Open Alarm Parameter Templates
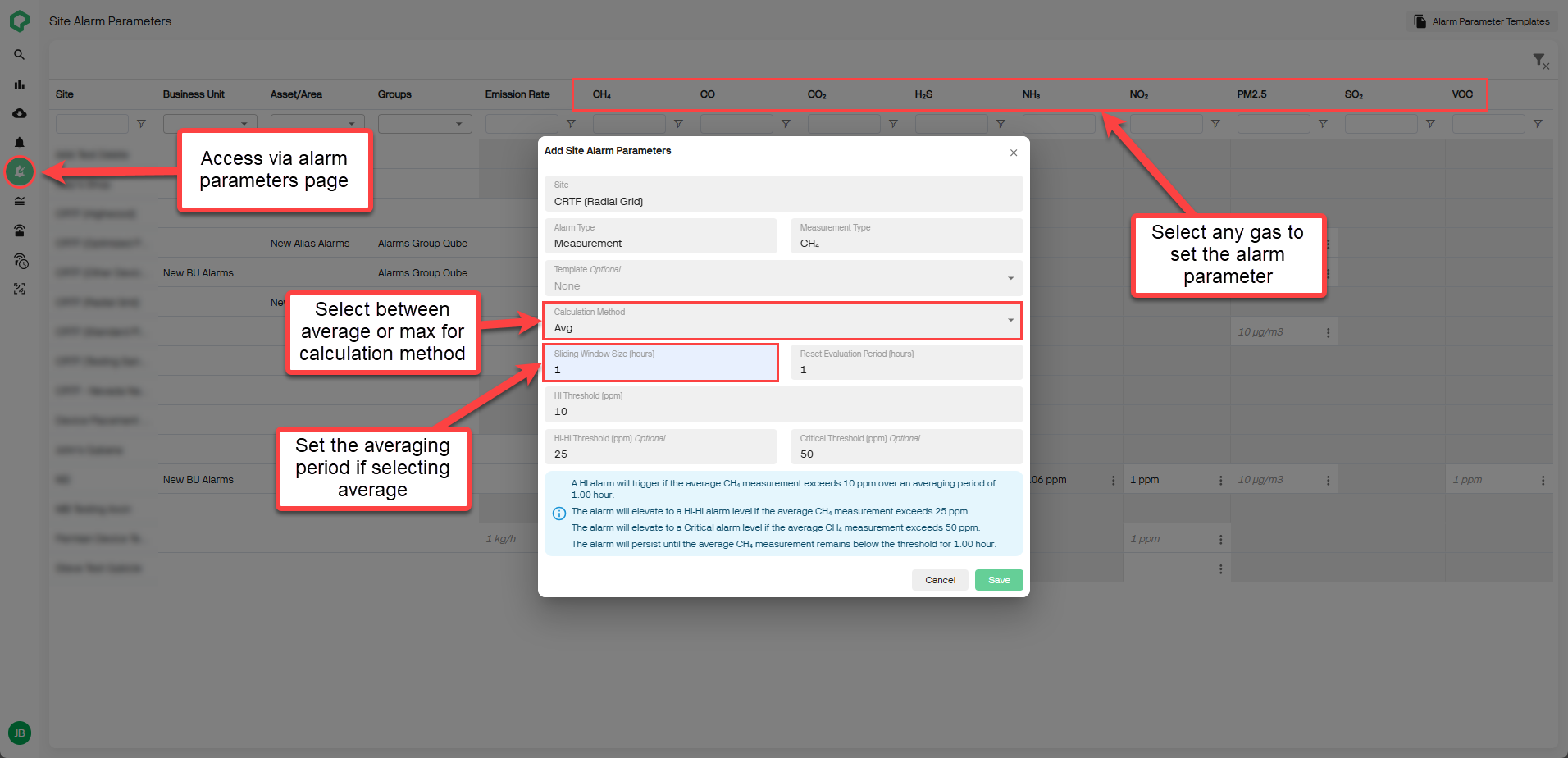 (1481, 21)
